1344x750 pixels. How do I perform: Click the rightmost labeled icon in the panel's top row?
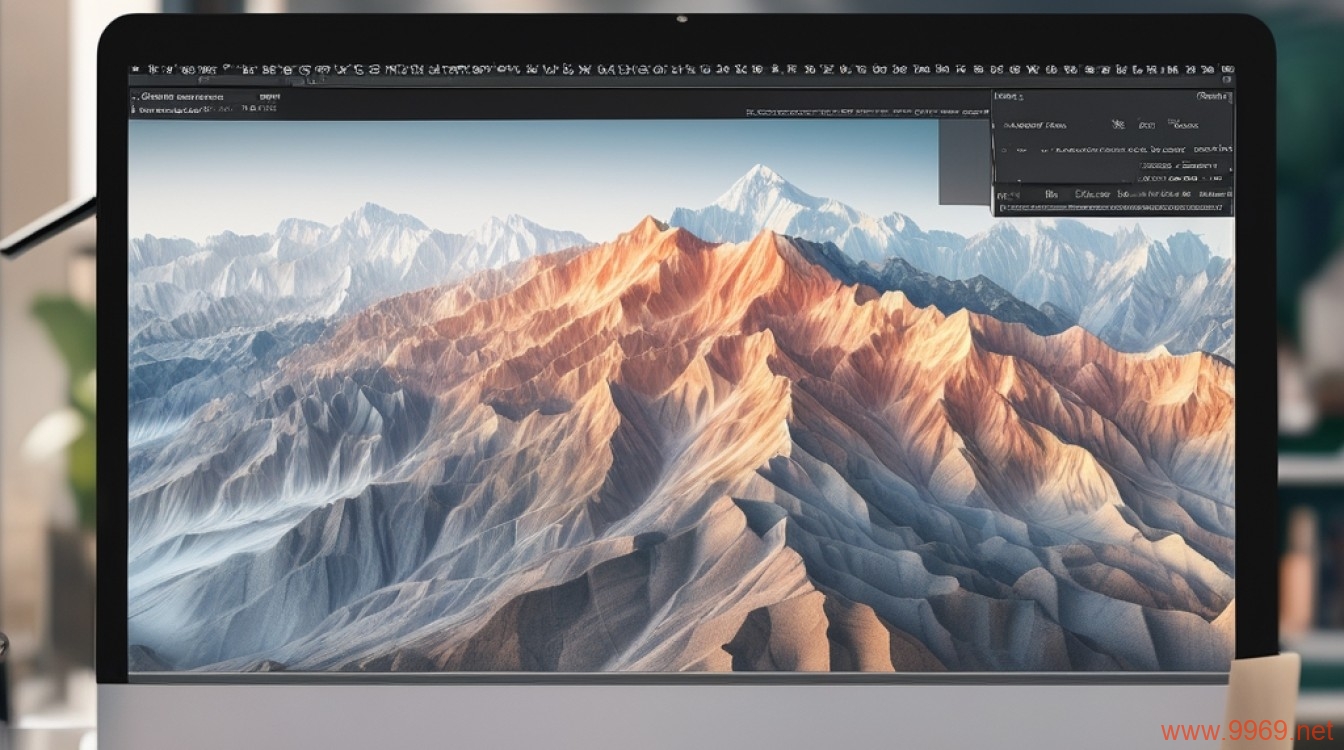pyautogui.click(x=1185, y=126)
